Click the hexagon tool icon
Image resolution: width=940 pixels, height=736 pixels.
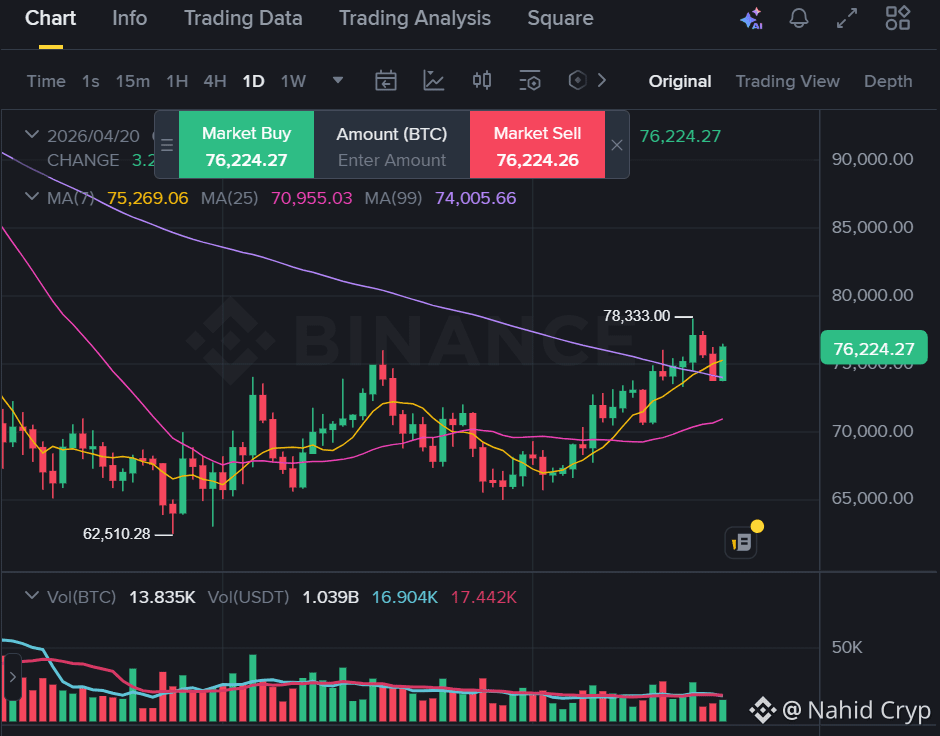pyautogui.click(x=577, y=80)
